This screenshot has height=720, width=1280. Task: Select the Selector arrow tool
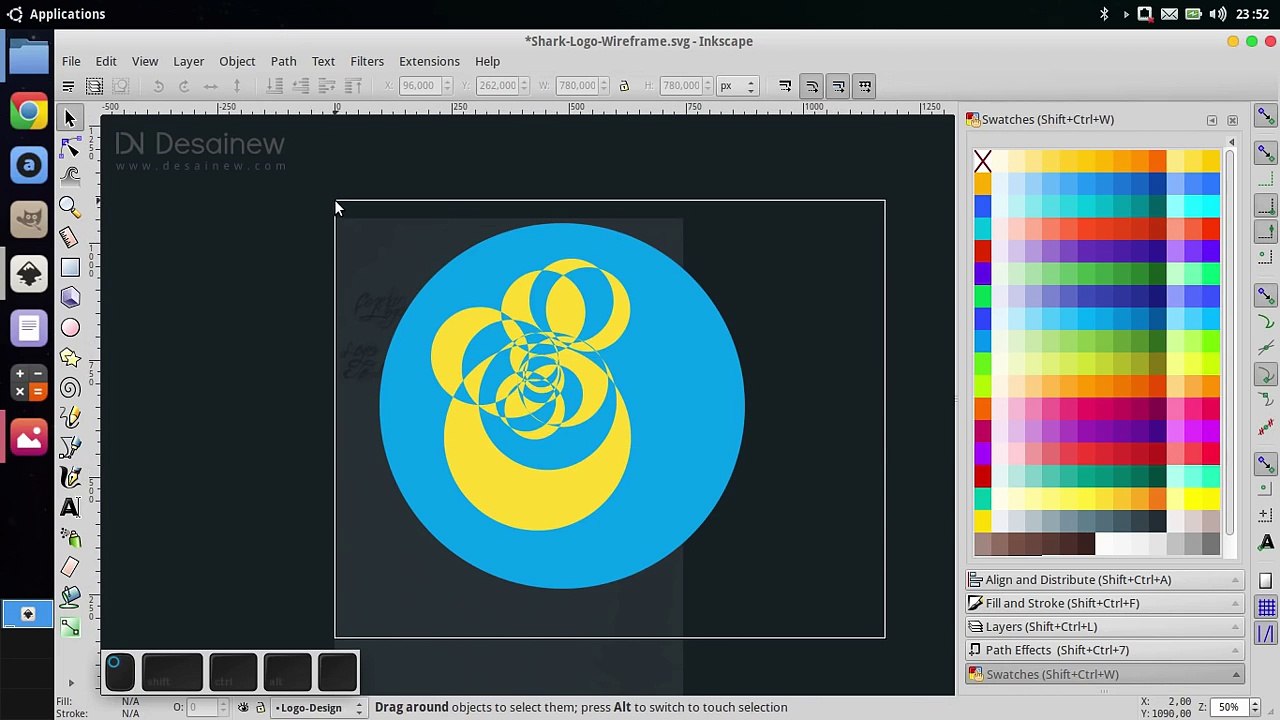70,119
